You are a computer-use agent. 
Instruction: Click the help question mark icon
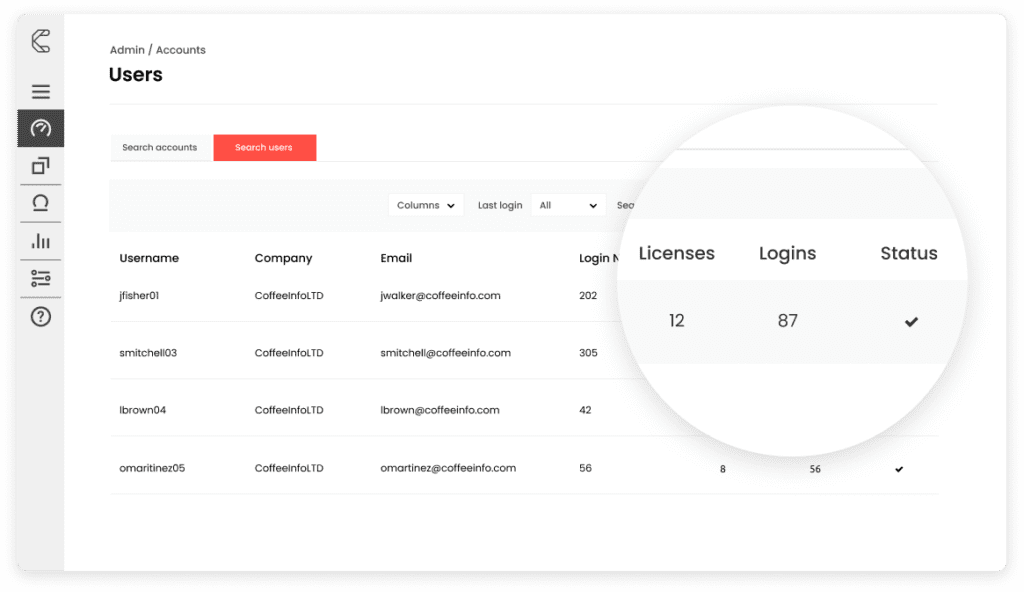(x=41, y=317)
